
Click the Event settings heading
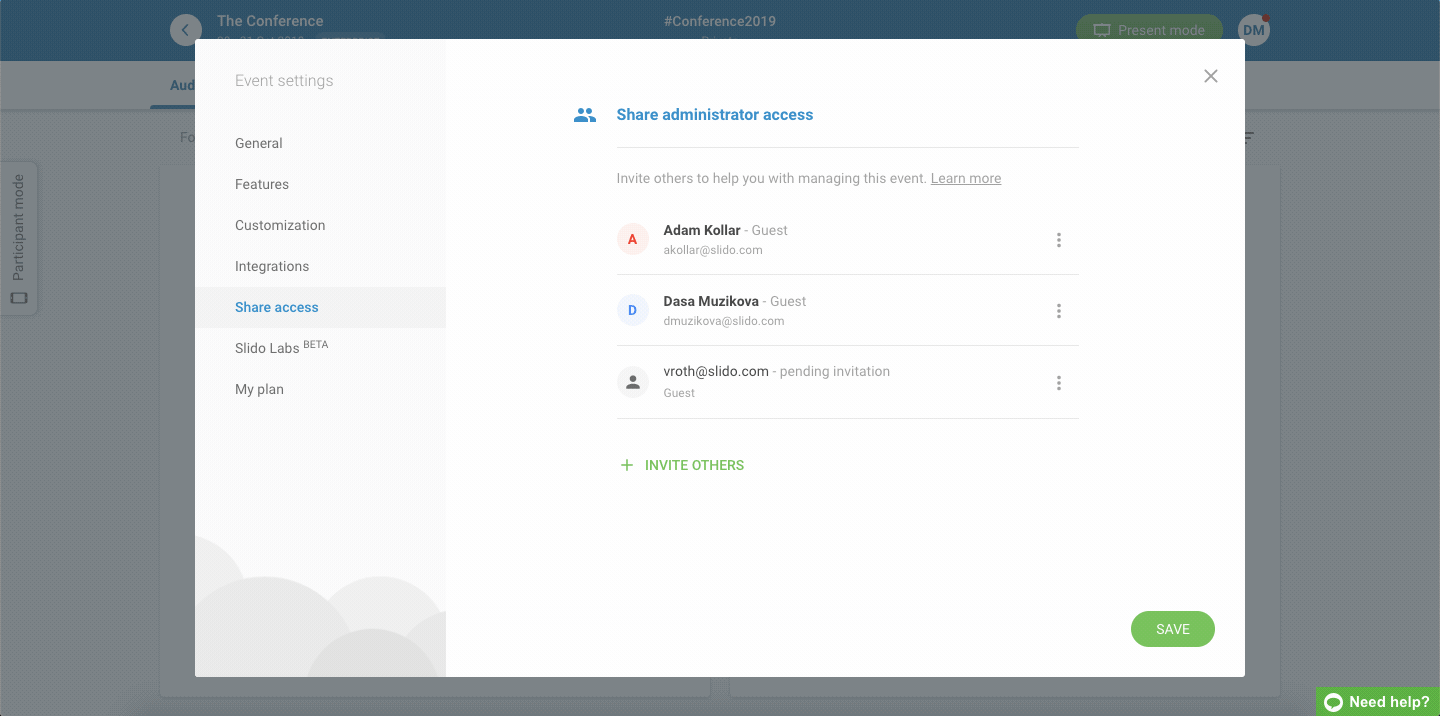284,81
